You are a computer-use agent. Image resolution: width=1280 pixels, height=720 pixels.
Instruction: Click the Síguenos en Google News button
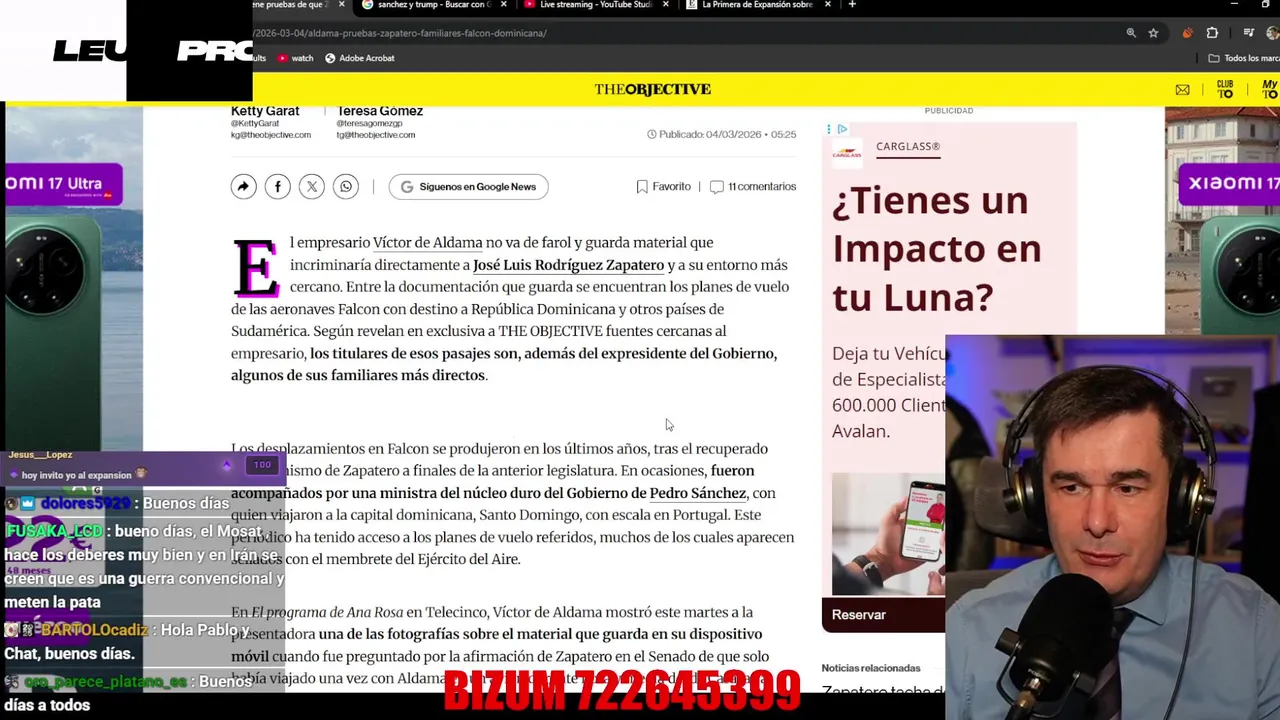pos(468,187)
